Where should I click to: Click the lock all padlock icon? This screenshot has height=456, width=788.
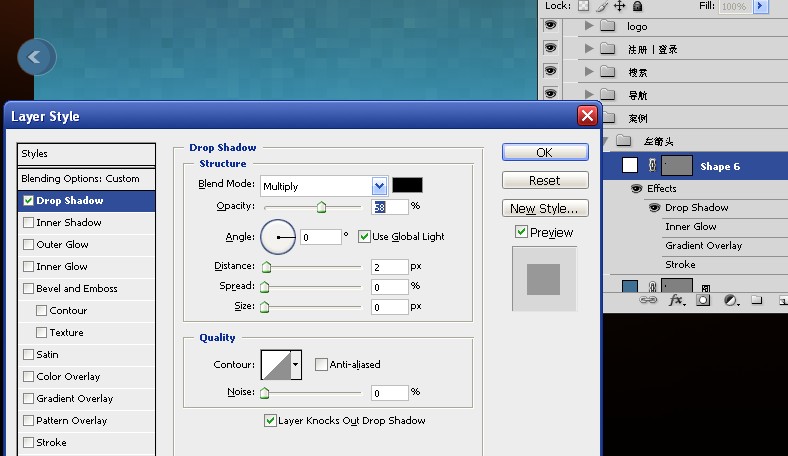pos(638,6)
